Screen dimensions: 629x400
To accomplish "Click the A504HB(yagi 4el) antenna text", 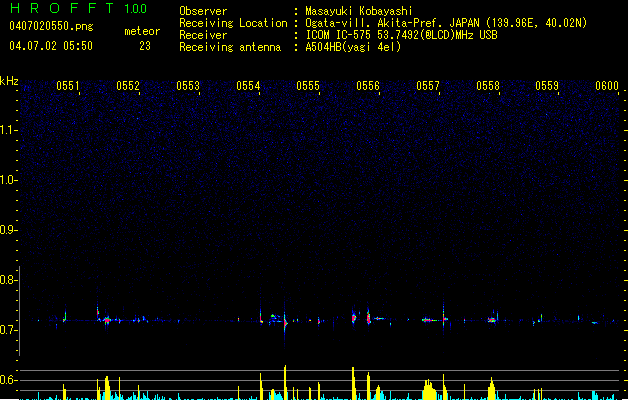I will [353, 47].
